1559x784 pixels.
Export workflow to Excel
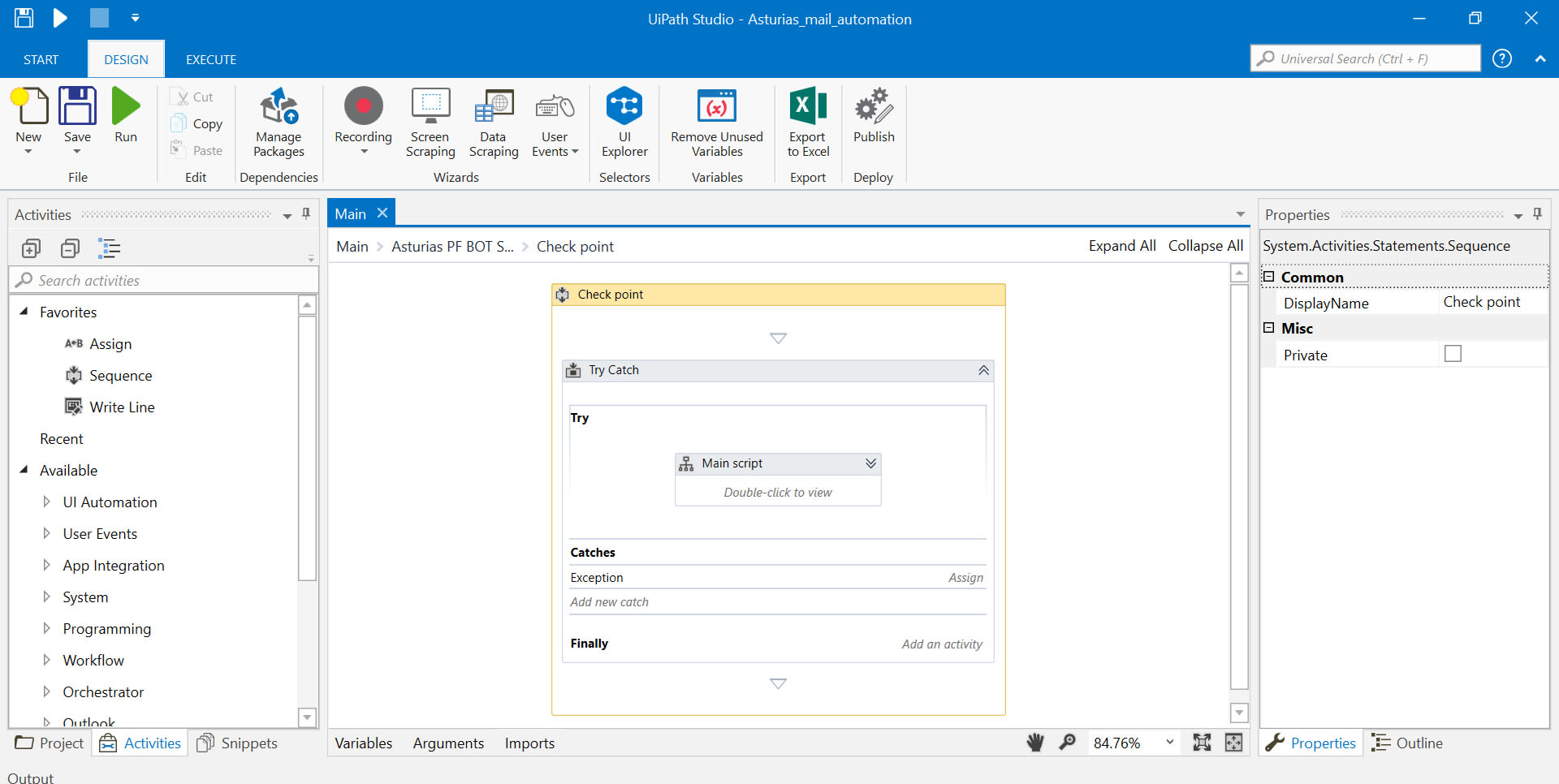808,122
